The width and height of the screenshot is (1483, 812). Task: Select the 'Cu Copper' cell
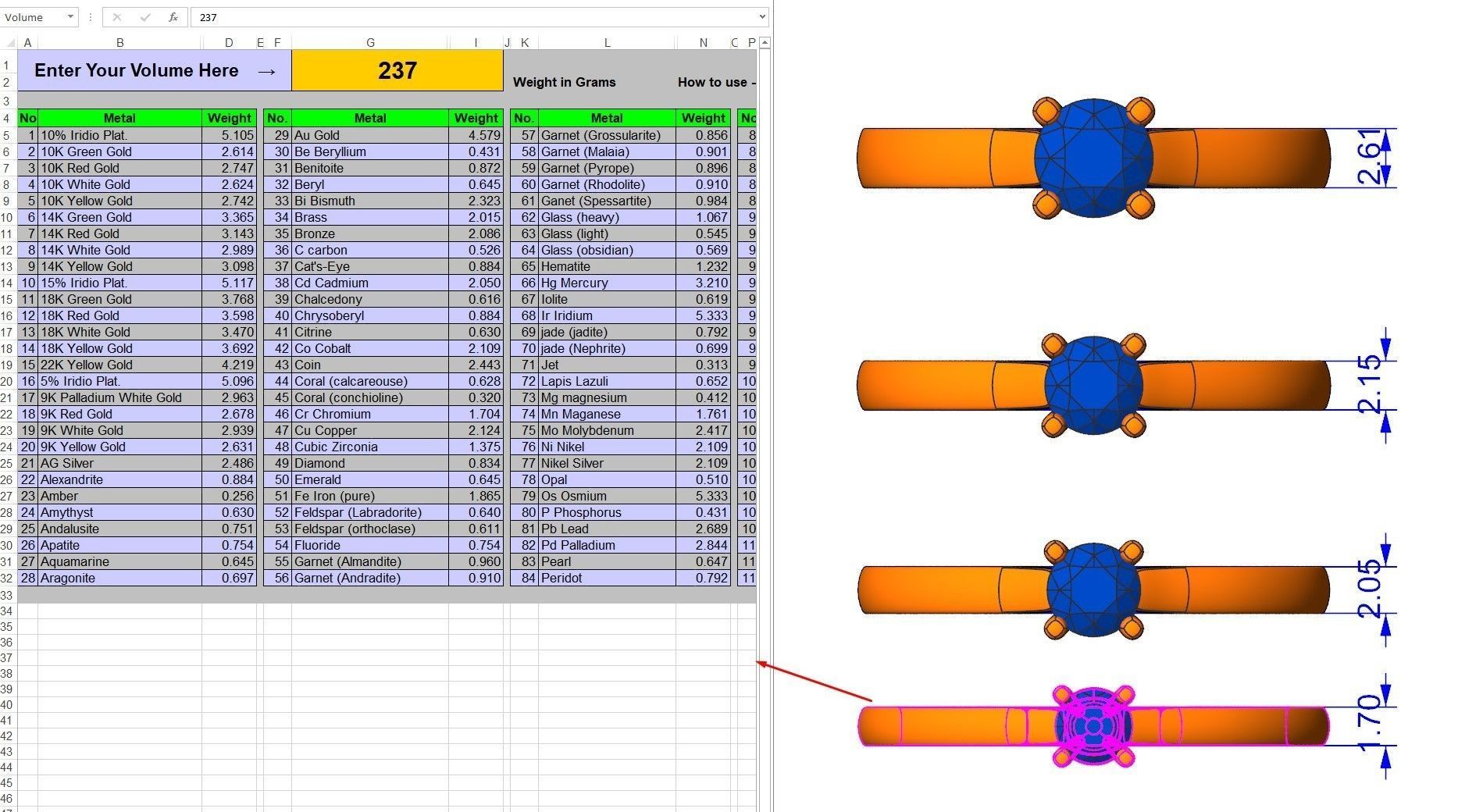(x=370, y=430)
